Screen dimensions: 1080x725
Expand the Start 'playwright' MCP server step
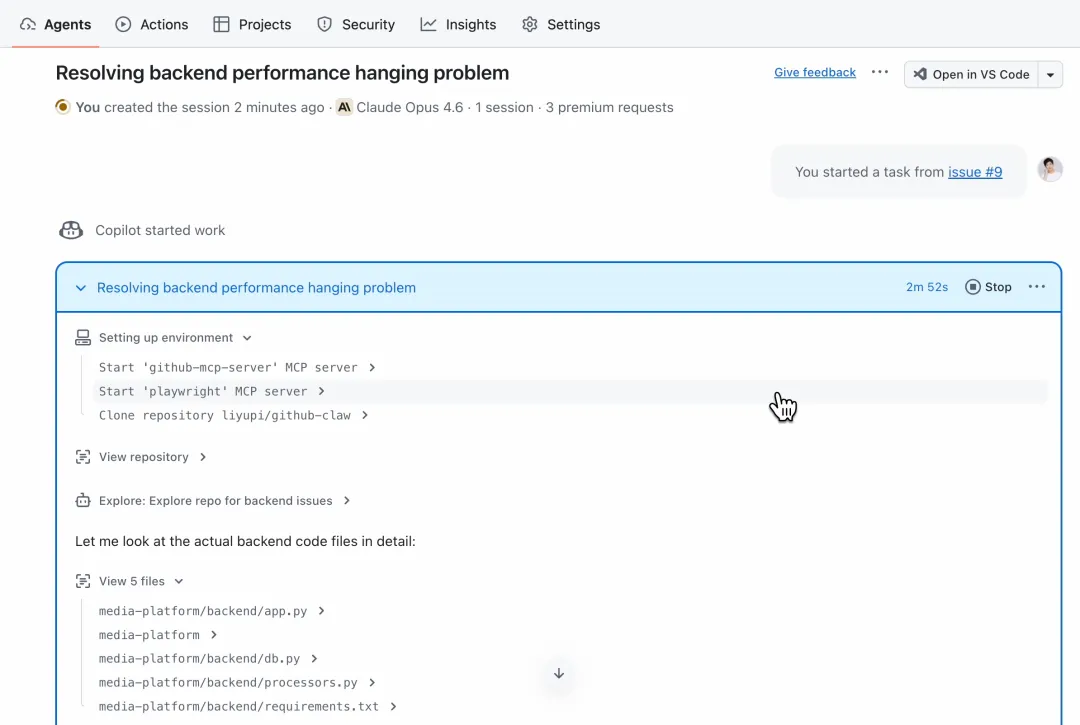322,391
